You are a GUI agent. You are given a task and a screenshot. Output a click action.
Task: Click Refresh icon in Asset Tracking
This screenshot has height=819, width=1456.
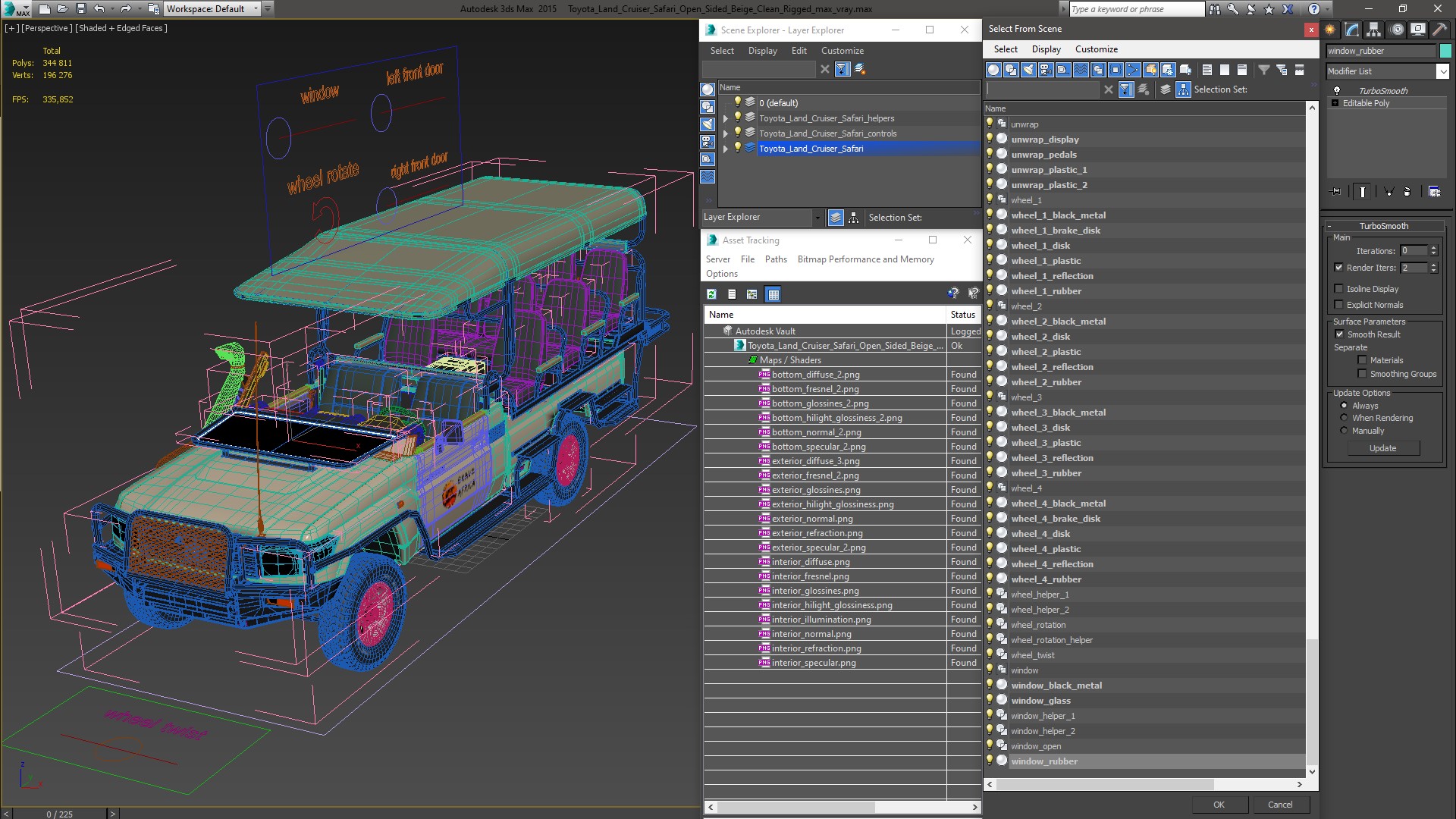coord(711,294)
